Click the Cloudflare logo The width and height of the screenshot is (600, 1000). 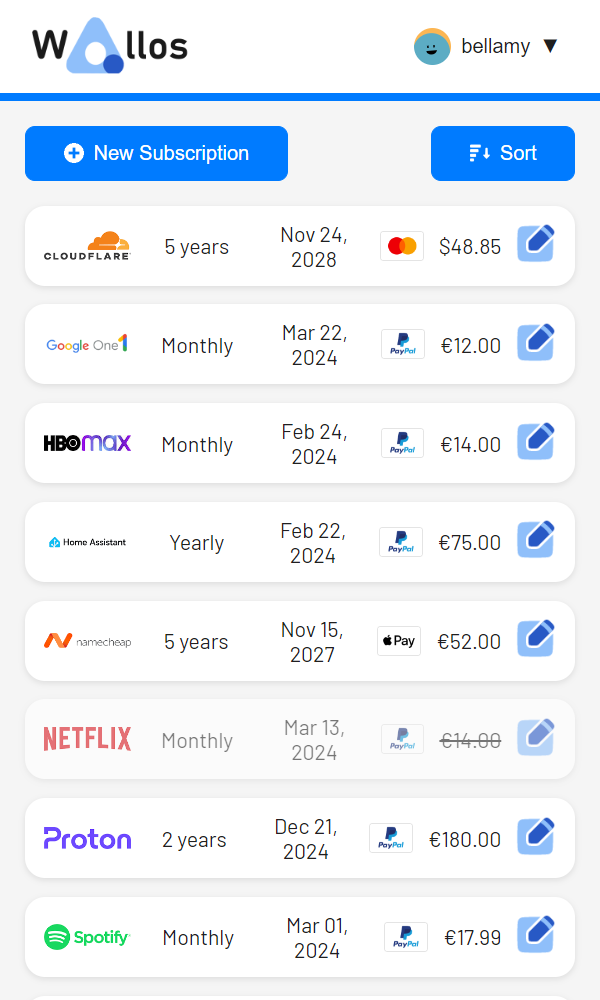point(88,246)
